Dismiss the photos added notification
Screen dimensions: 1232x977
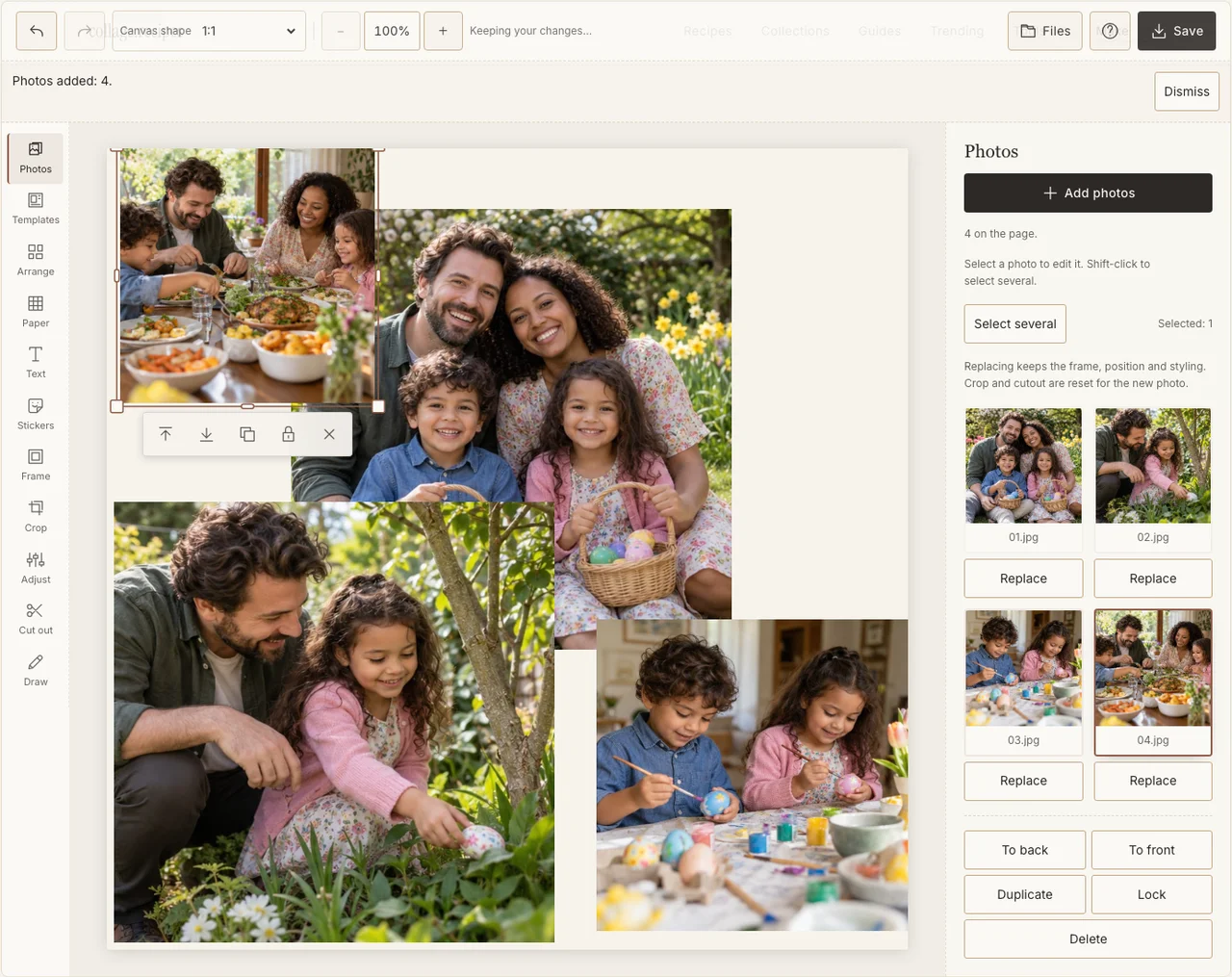click(1187, 91)
